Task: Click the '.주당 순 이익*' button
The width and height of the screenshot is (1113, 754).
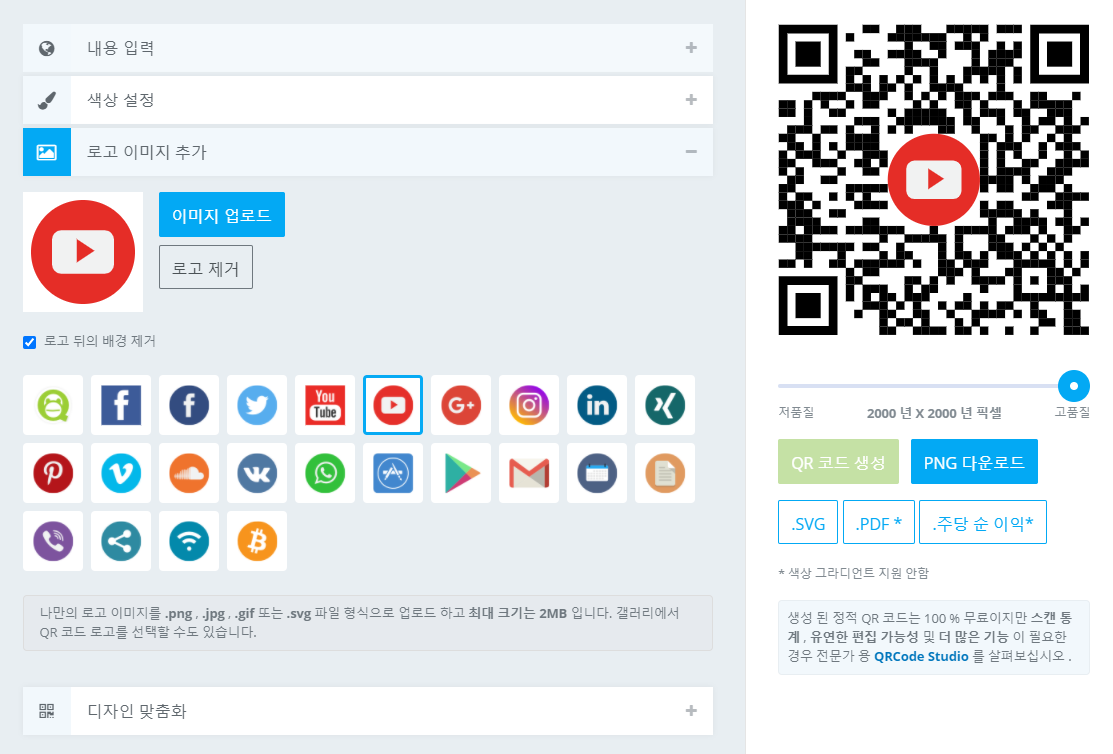Action: tap(982, 523)
